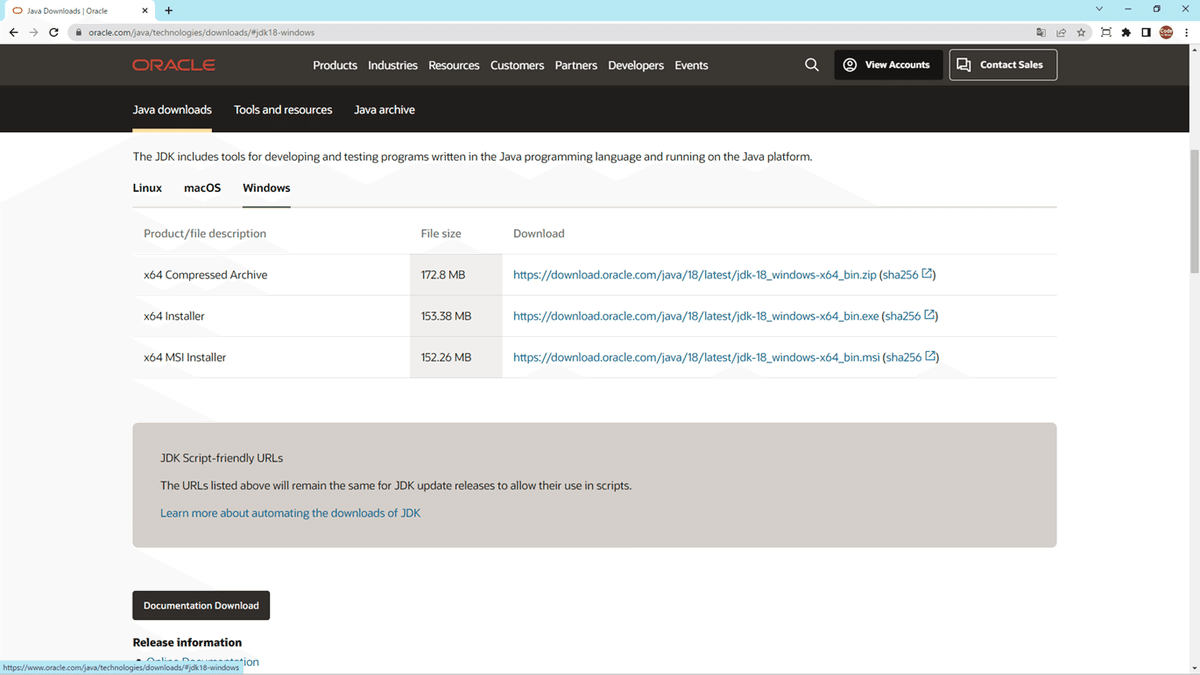Image resolution: width=1200 pixels, height=675 pixels.
Task: Click the page vertical scrollbar thumb
Action: click(1194, 212)
